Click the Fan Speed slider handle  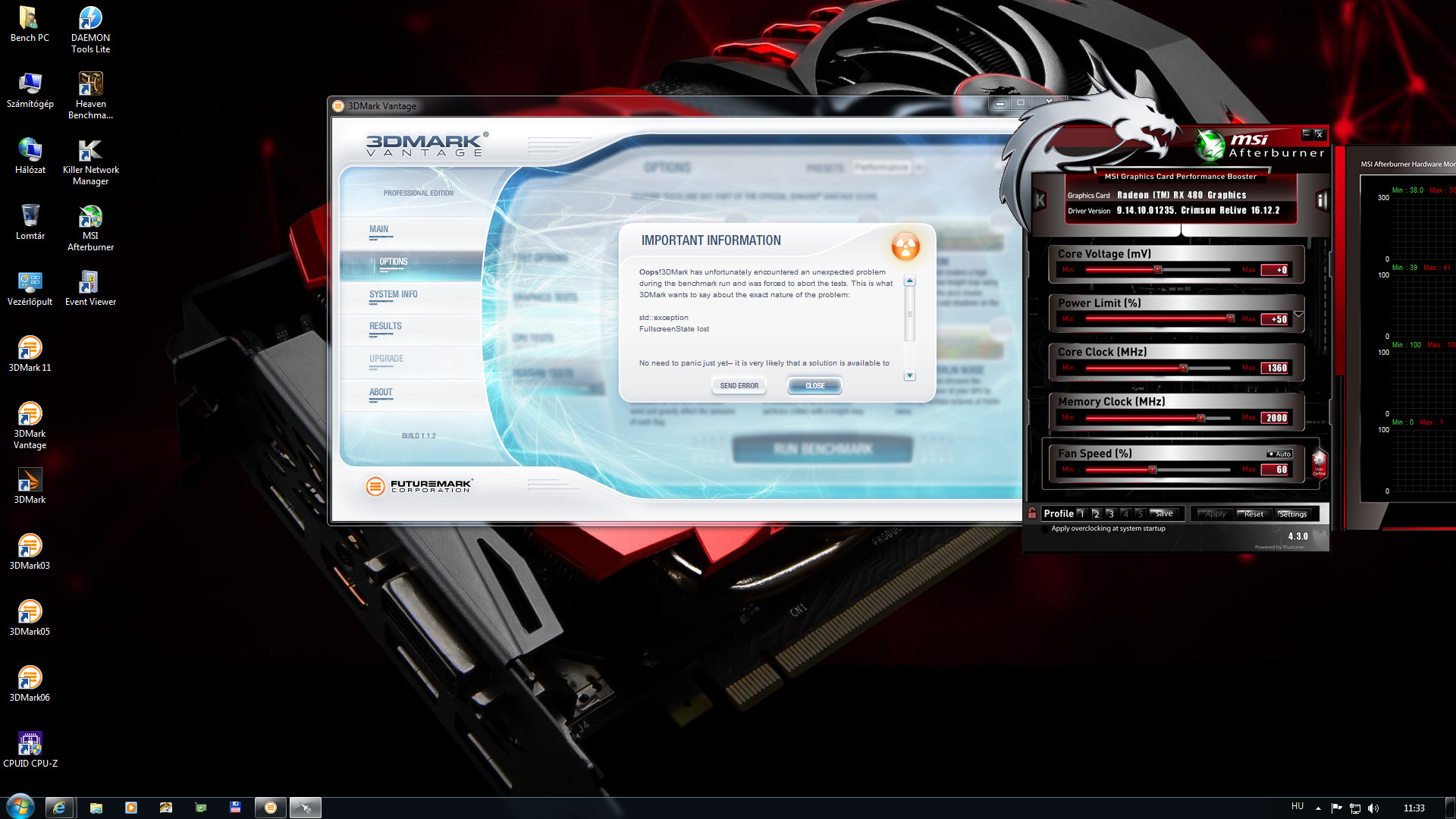pos(1152,469)
